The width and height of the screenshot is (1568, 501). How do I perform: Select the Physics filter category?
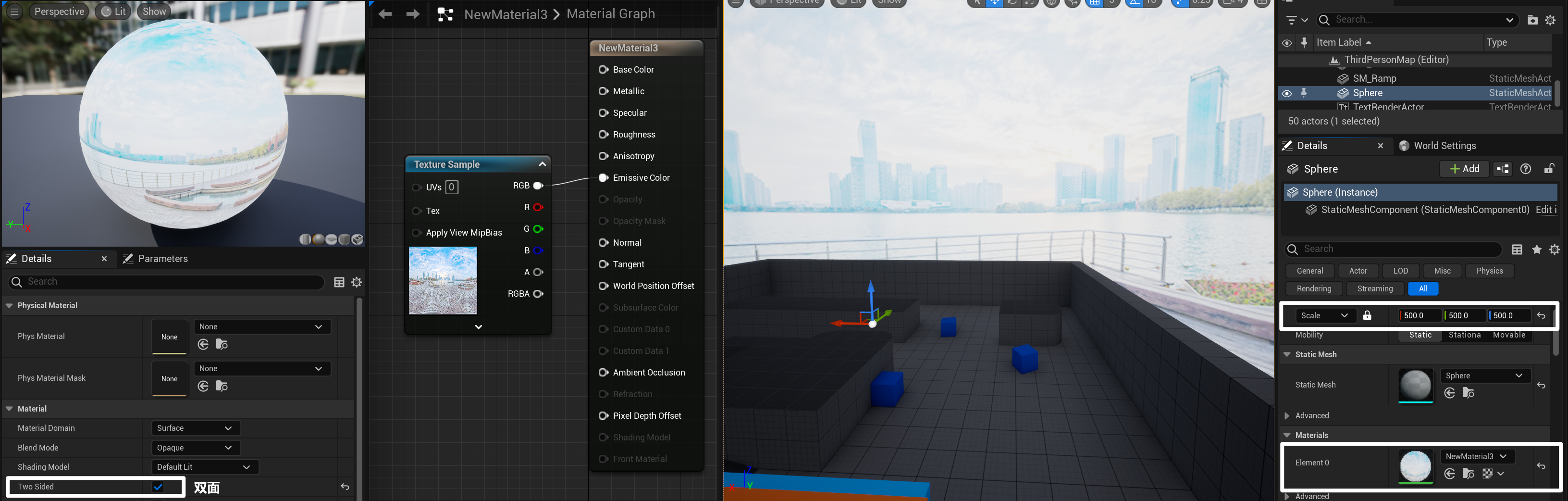click(1490, 271)
